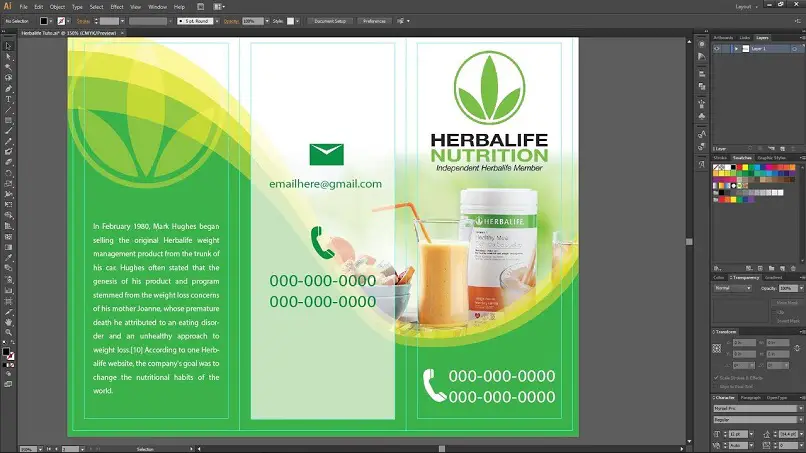The width and height of the screenshot is (806, 453).
Task: Select the Eraser tool
Action: tap(8, 162)
